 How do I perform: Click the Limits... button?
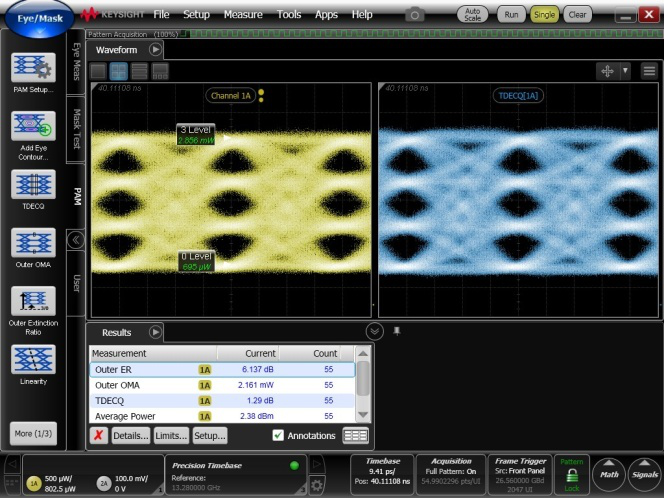point(171,435)
